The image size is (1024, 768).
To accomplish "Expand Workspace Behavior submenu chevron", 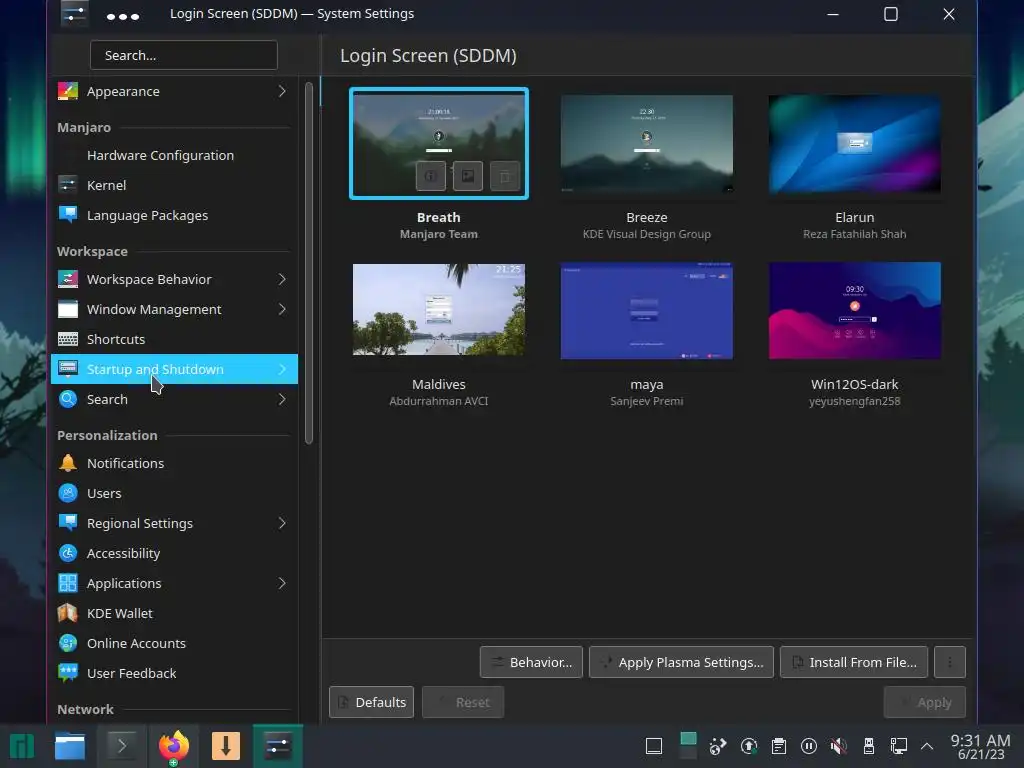I will pos(282,280).
